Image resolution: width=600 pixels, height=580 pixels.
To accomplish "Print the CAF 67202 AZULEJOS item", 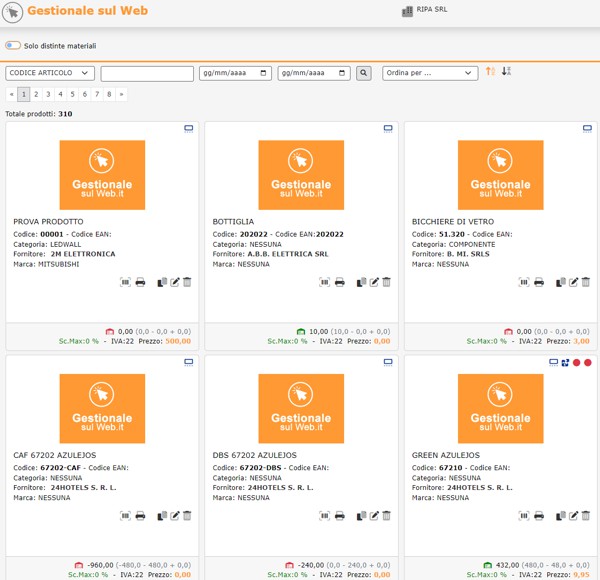I will [x=140, y=516].
